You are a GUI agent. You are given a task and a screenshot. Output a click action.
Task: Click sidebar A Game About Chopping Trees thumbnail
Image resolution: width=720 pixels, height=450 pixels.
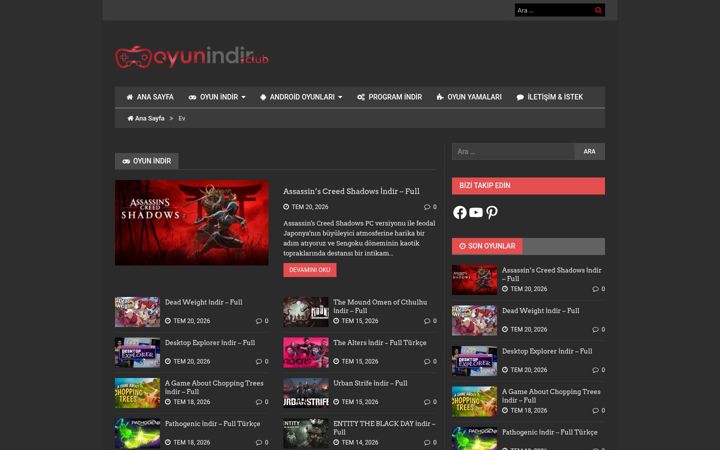[x=474, y=401]
